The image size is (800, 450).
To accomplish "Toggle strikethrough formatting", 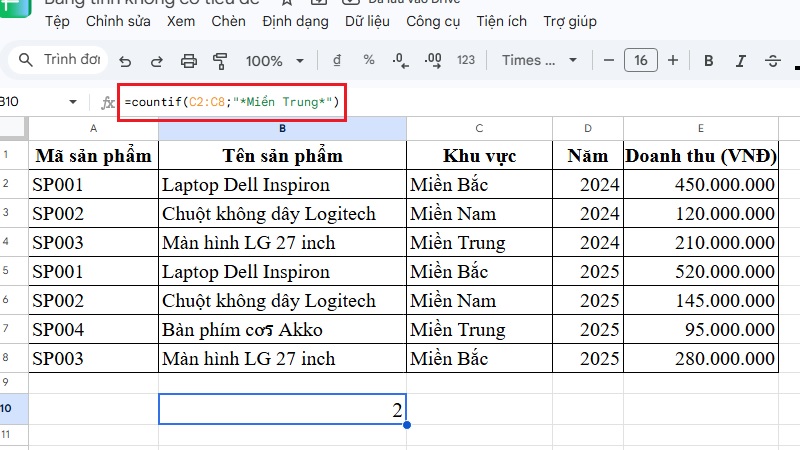I will [x=773, y=61].
